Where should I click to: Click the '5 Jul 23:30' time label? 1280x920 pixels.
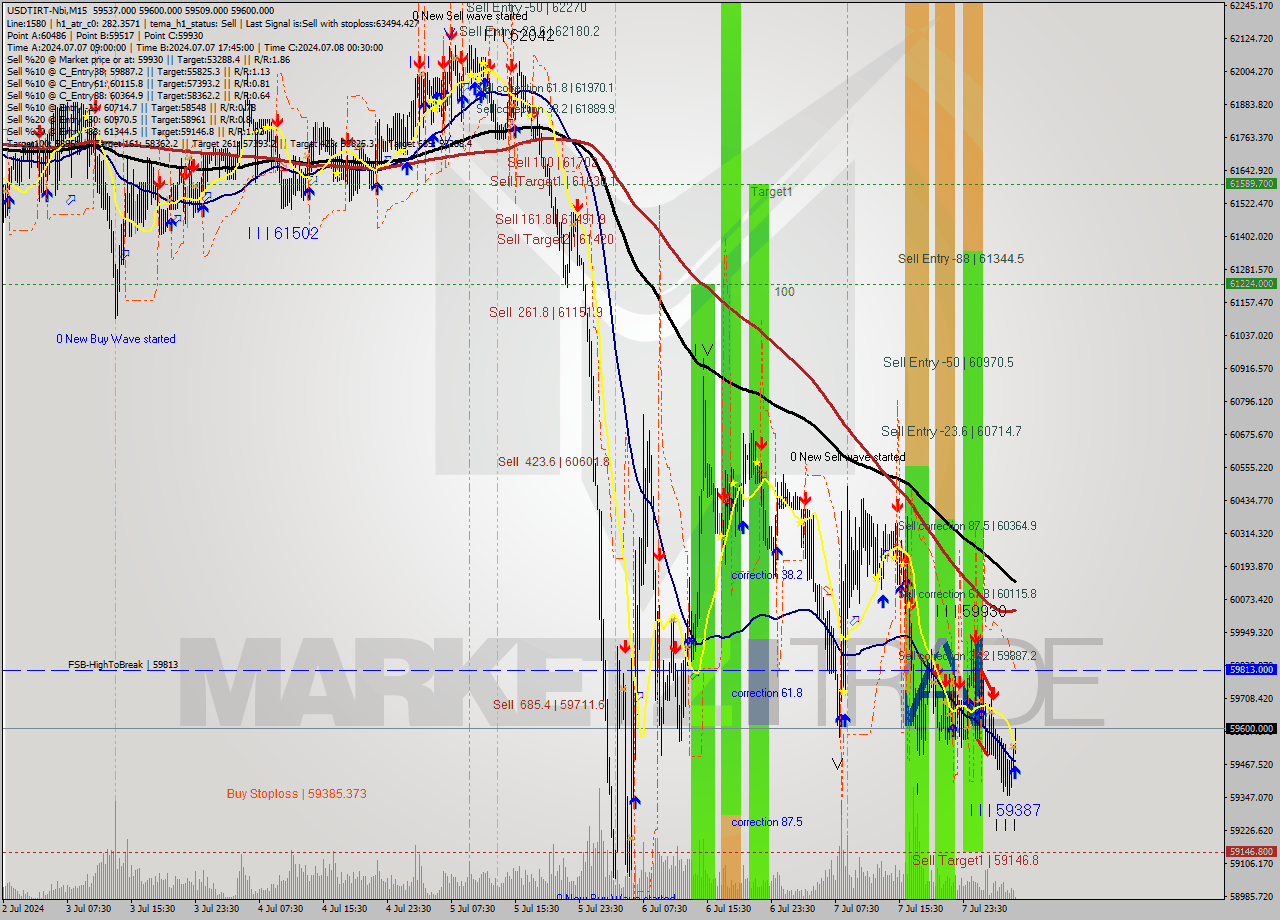[x=599, y=909]
